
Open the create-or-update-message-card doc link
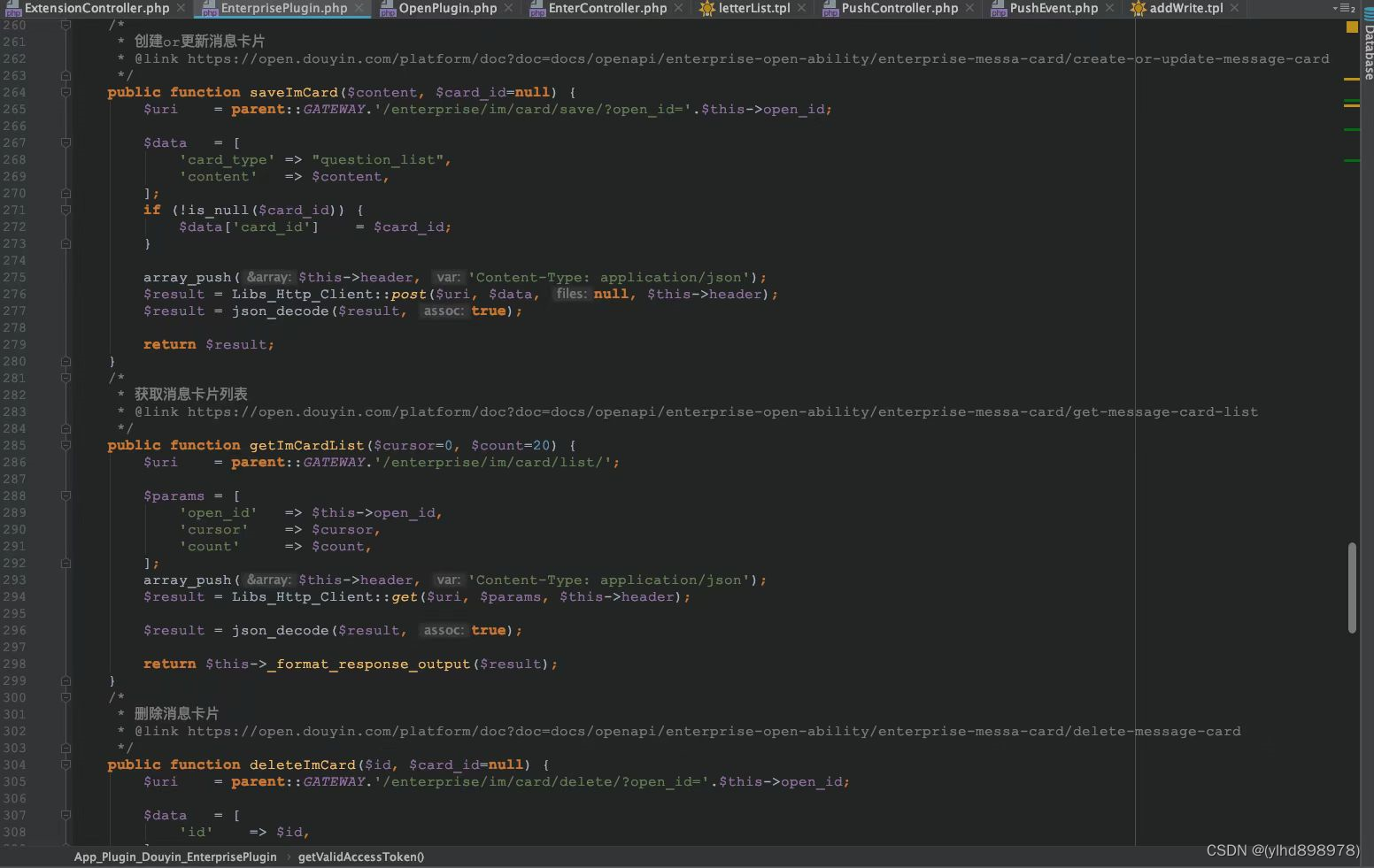(x=758, y=58)
